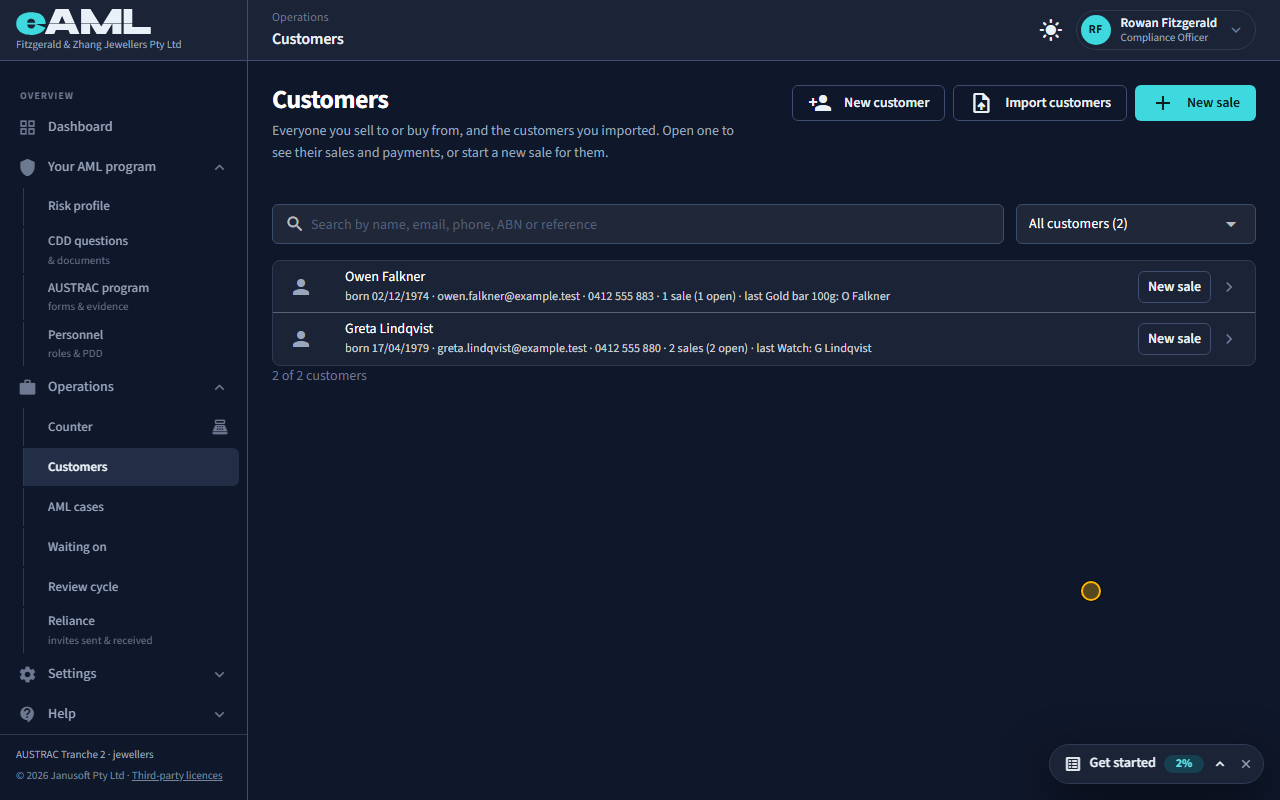Open CDD questions & documents
The image size is (1280, 800).
coord(130,250)
